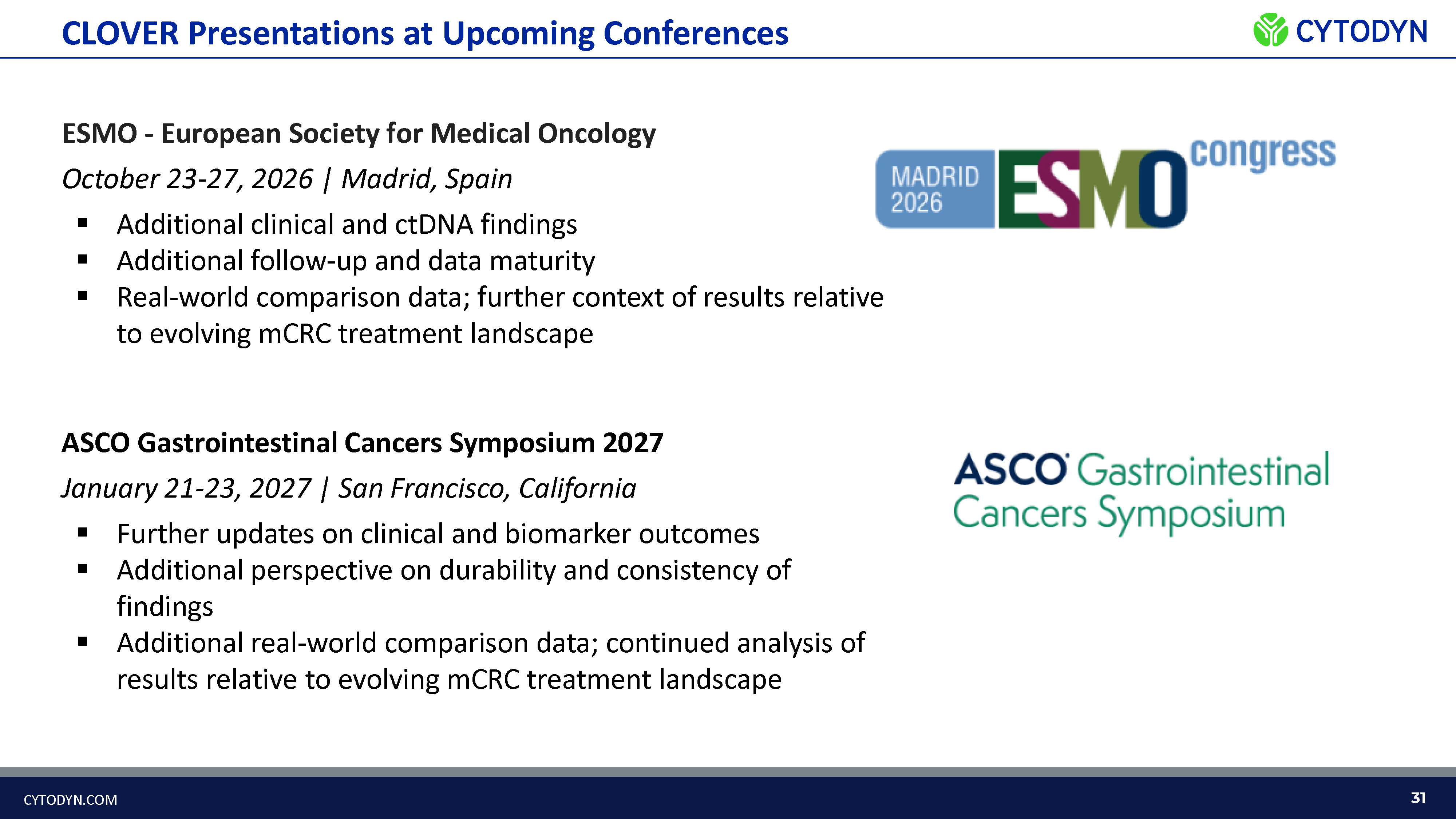Click the MADRID 2026 blue badge

tap(935, 189)
